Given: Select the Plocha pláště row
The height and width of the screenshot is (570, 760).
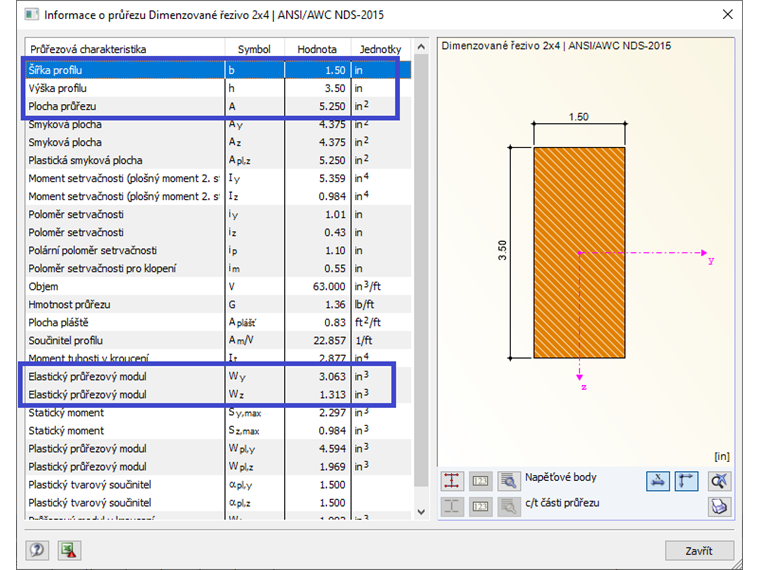Looking at the screenshot, I should coord(218,322).
